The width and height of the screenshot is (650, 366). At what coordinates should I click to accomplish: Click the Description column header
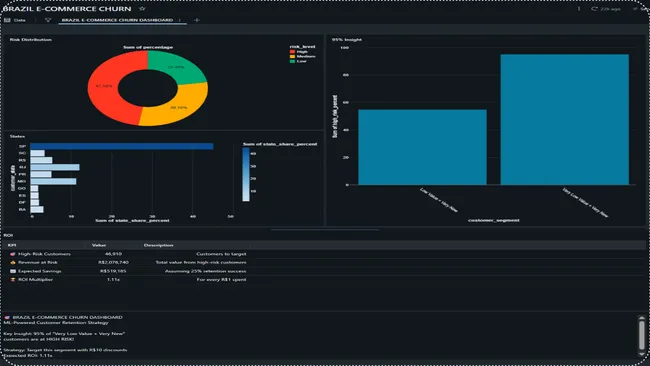158,245
